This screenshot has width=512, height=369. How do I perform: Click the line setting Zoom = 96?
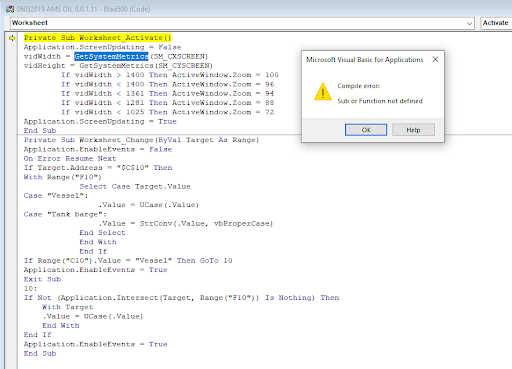[168, 84]
